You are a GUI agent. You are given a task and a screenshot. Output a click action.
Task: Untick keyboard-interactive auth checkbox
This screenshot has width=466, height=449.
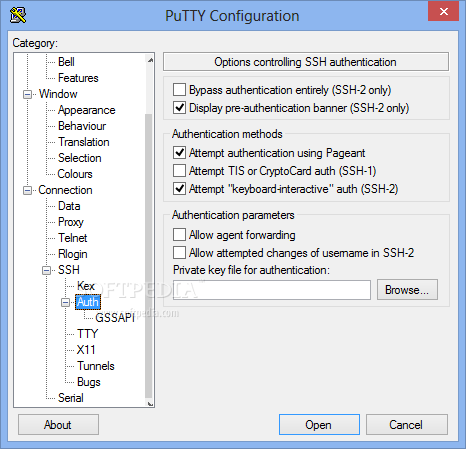179,189
